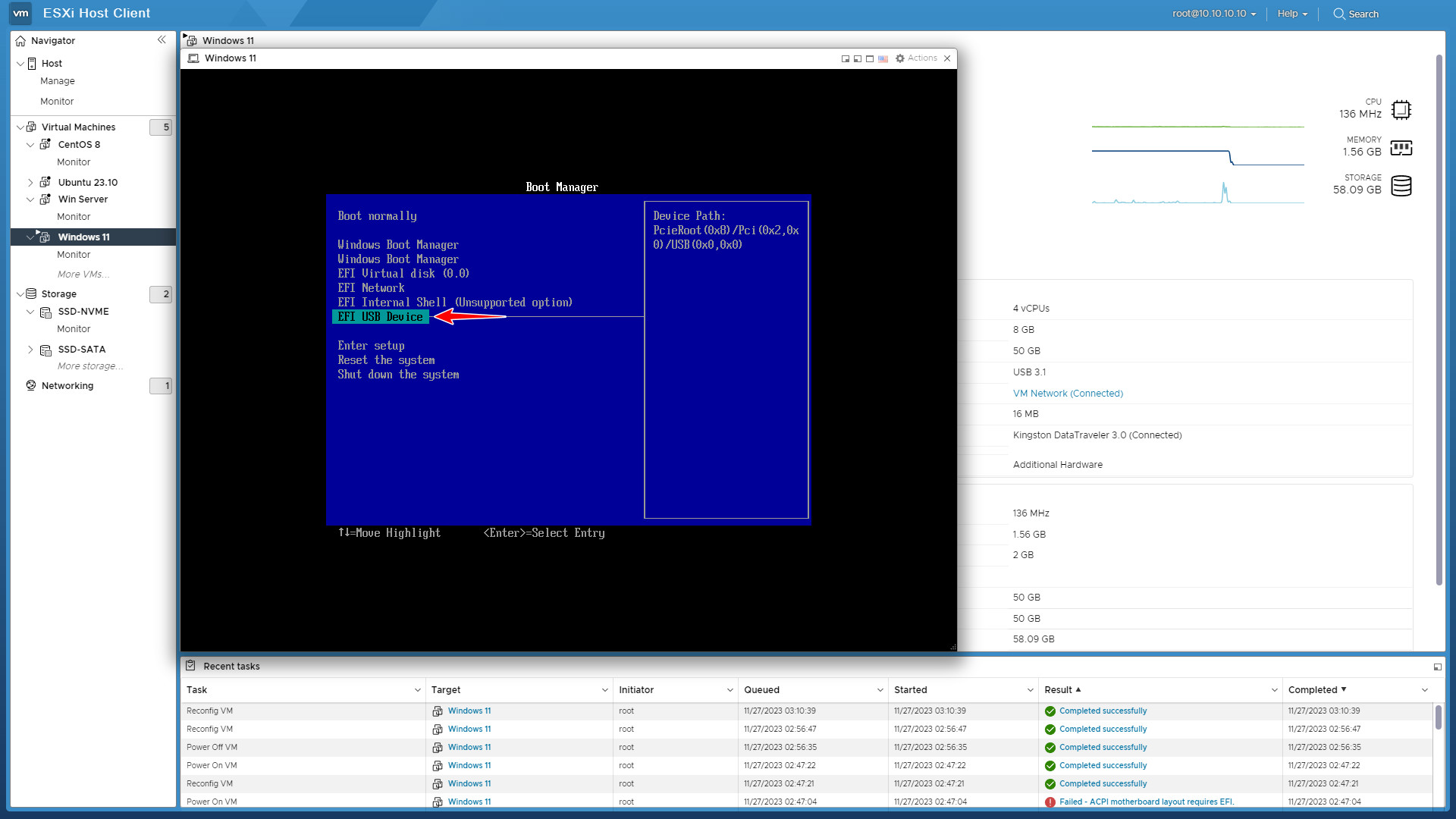The width and height of the screenshot is (1456, 819).
Task: Click the Networking globe icon
Action: 31,385
